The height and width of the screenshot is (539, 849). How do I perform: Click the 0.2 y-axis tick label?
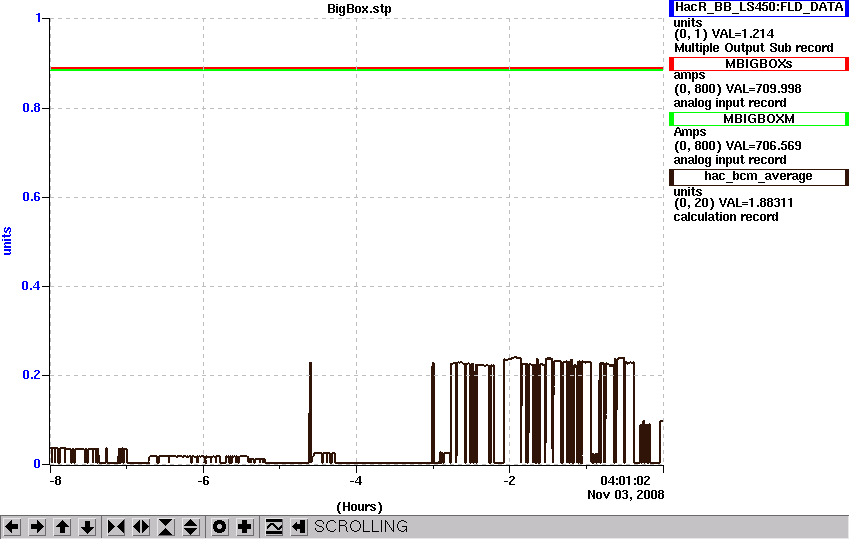pyautogui.click(x=31, y=375)
